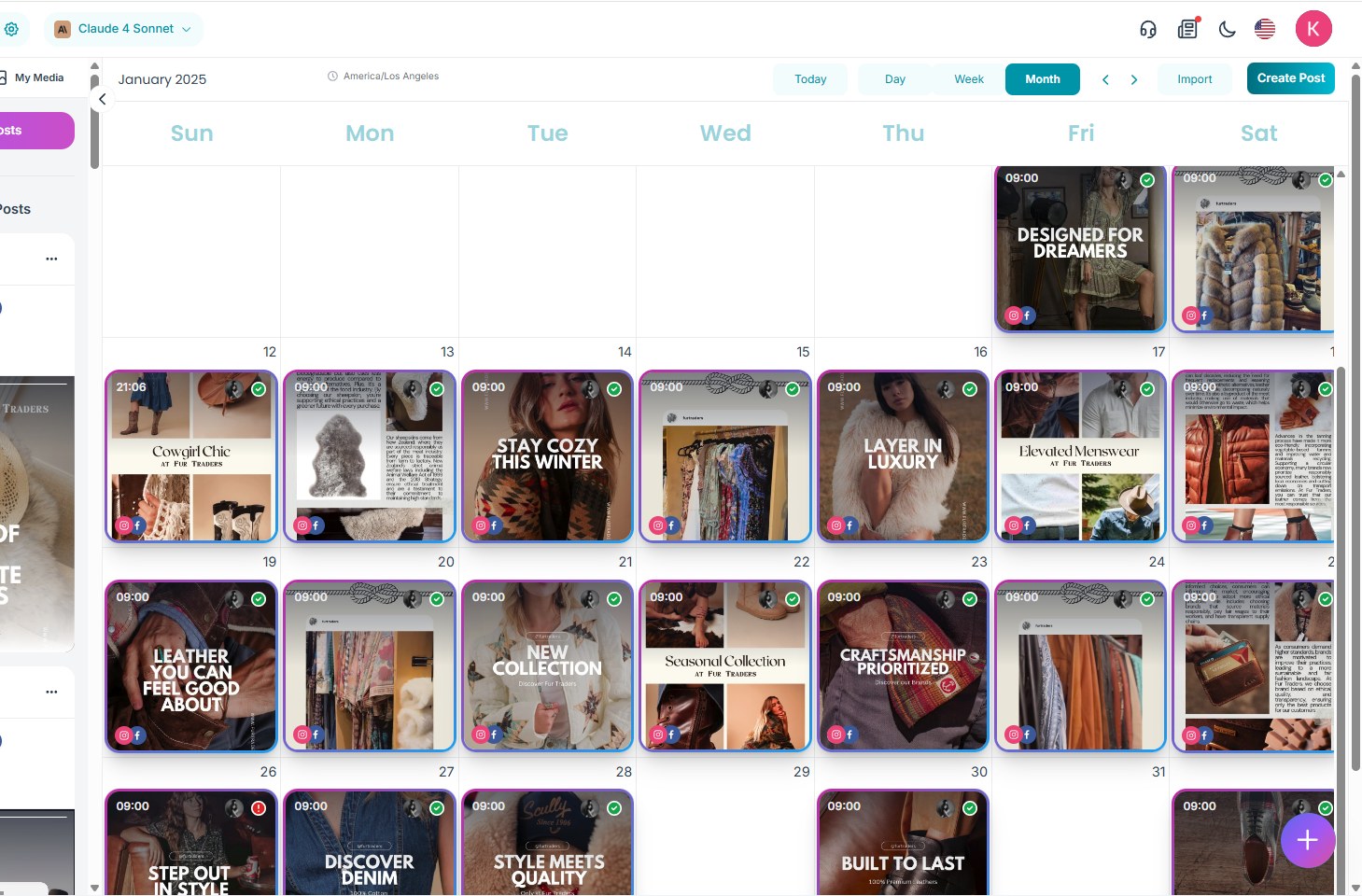Click green check on Layer In Luxury post
The width and height of the screenshot is (1362, 896).
970,389
